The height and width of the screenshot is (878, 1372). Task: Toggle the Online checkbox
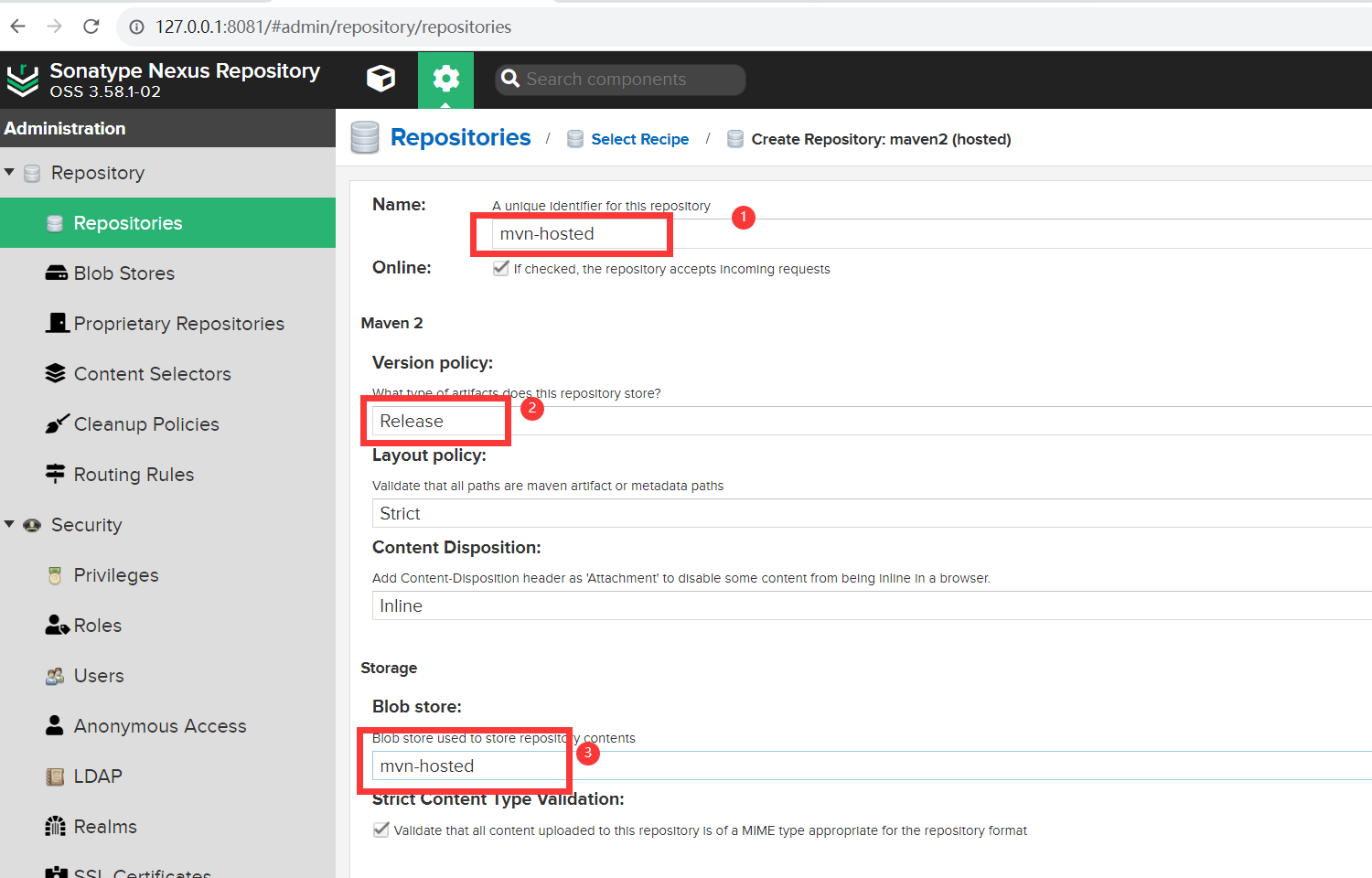(500, 268)
